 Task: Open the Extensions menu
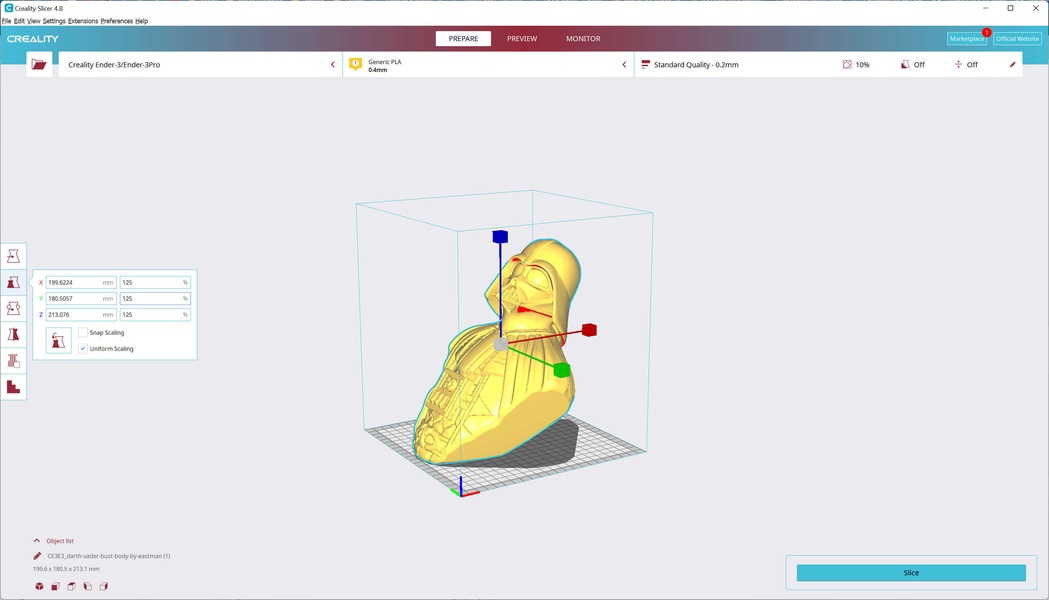pos(83,21)
